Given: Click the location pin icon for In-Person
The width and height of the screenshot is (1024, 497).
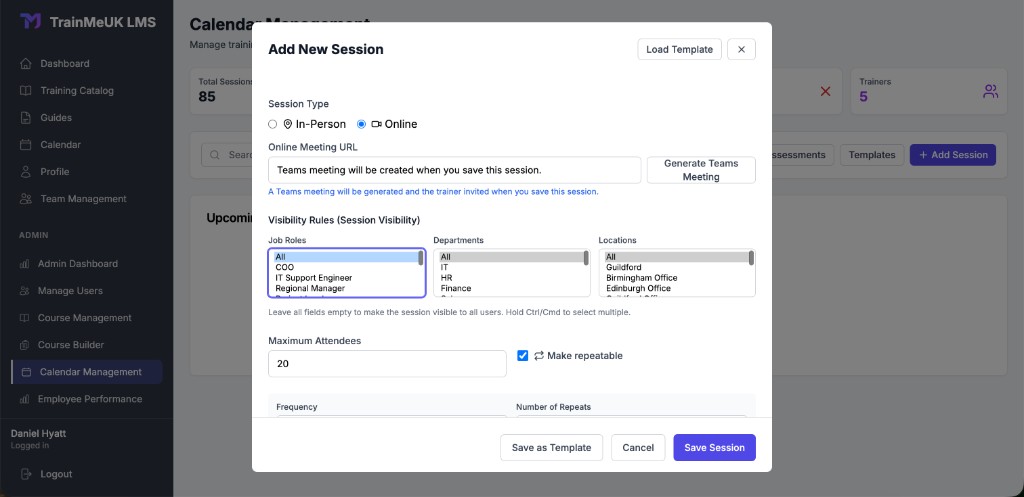Looking at the screenshot, I should coord(287,124).
